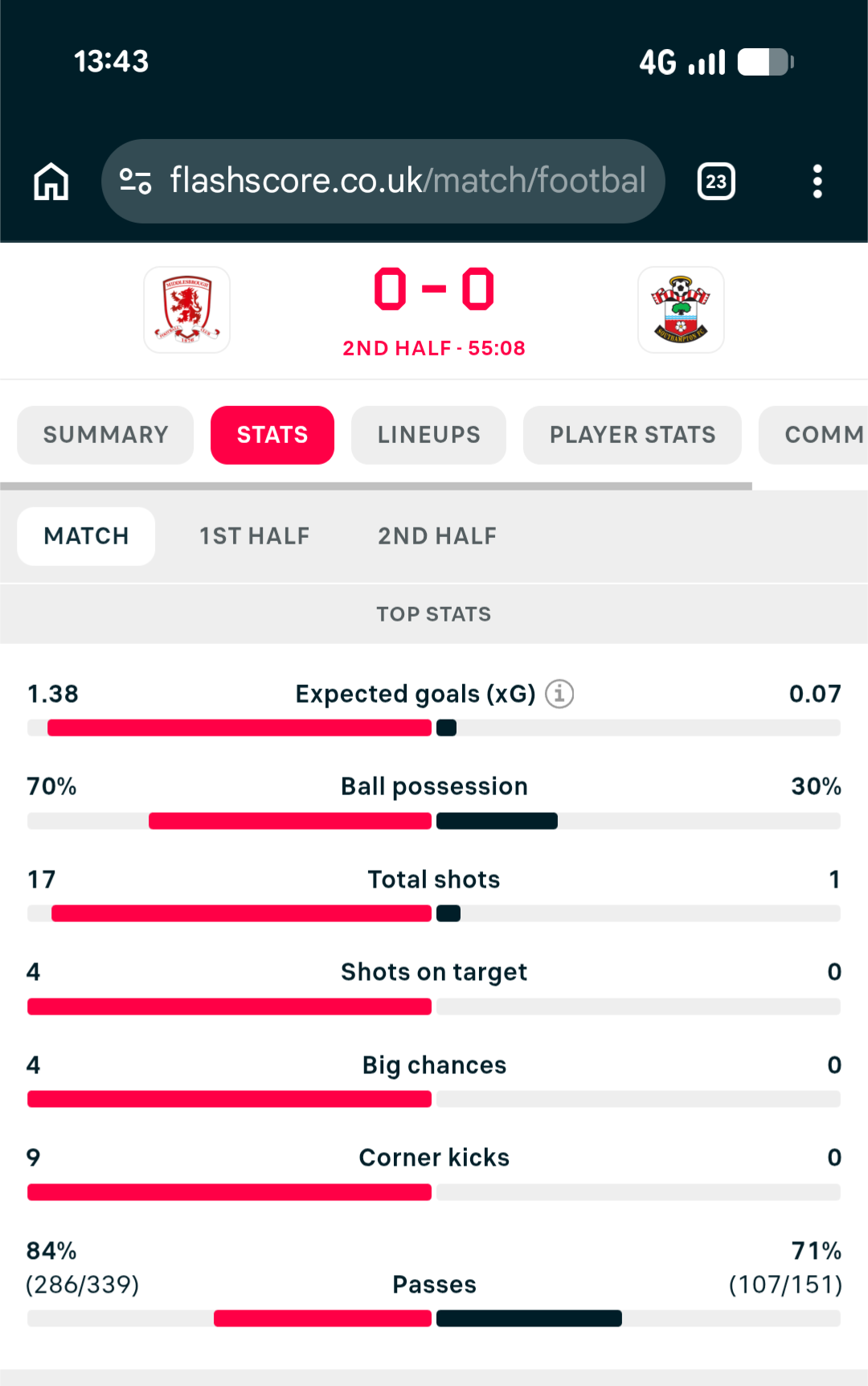Viewport: 868px width, 1386px height.
Task: Tap the Ball possession progress bar
Action: (x=434, y=821)
